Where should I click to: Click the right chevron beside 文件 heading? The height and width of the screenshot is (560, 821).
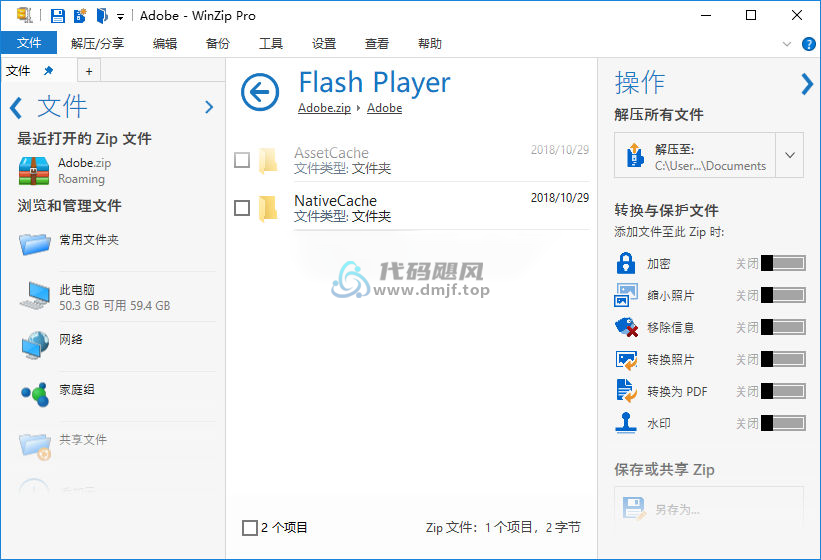pos(209,107)
